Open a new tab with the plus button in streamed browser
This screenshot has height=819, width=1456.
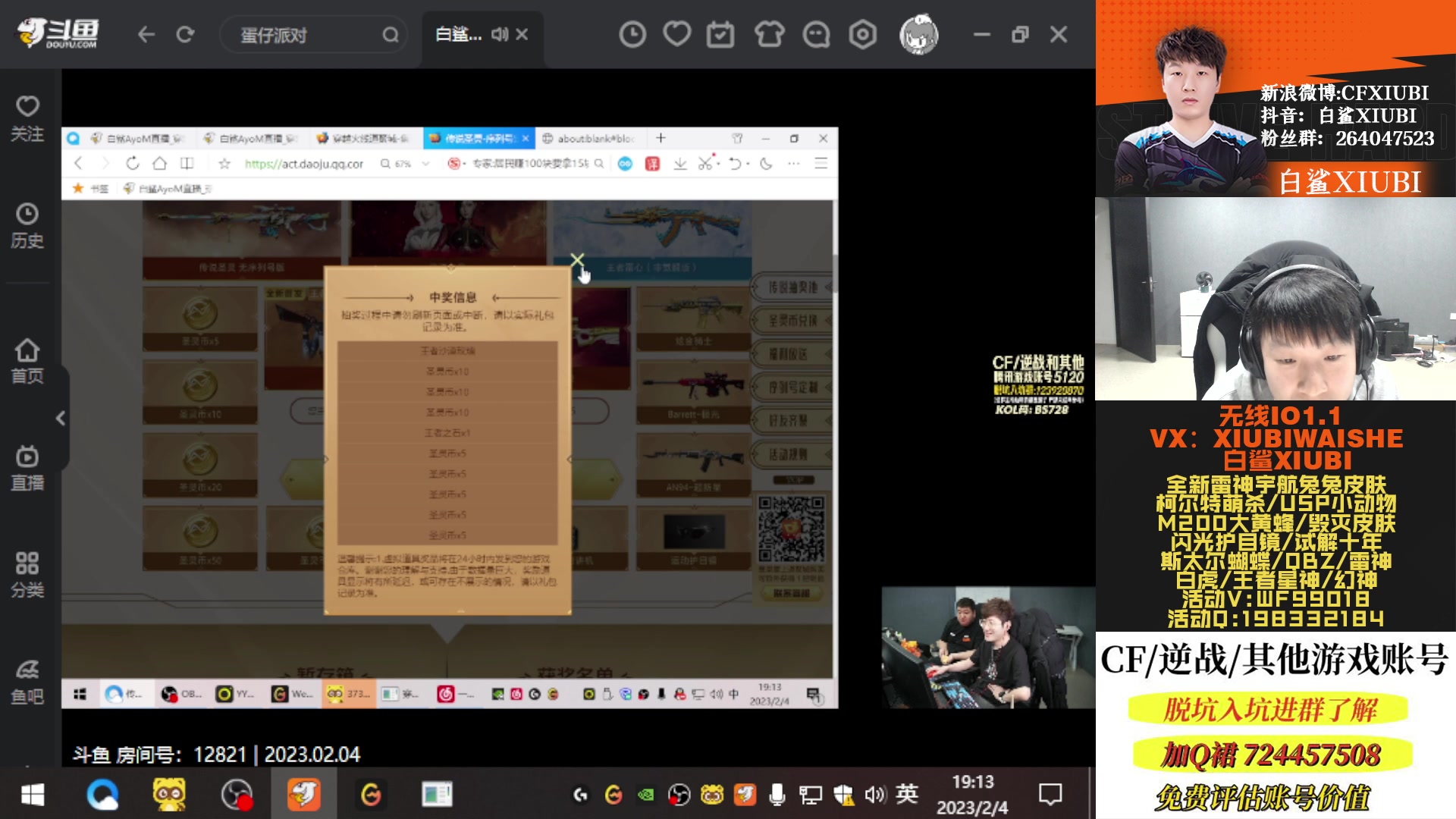tap(661, 138)
